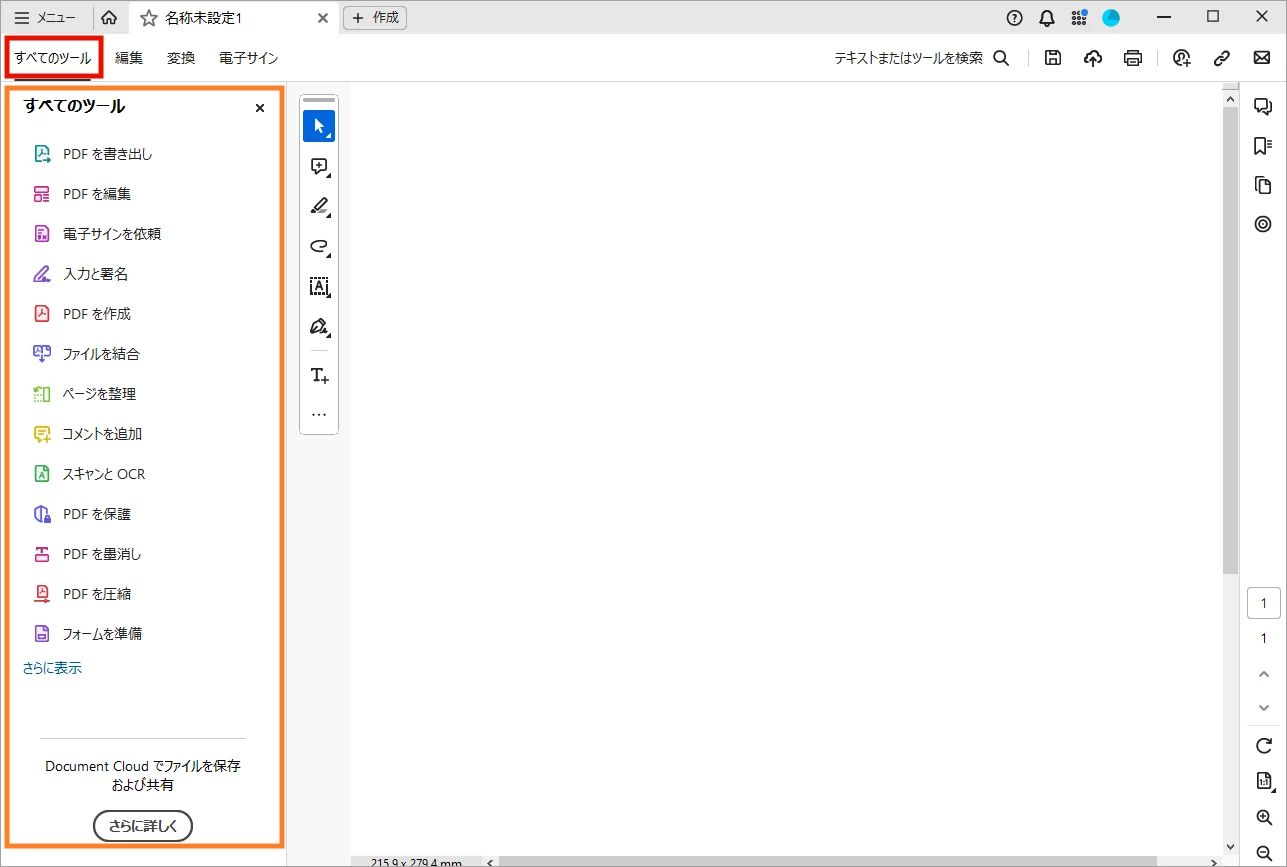This screenshot has width=1287, height=867.
Task: Choose the selection arrow tool
Action: 319,126
